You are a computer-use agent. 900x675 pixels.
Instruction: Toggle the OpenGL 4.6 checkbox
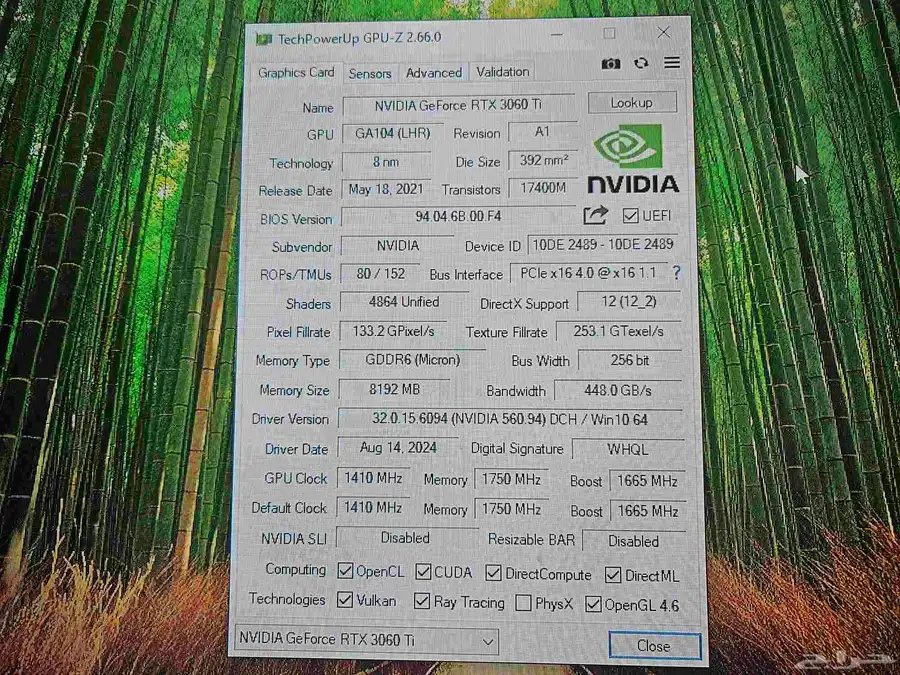[x=593, y=604]
